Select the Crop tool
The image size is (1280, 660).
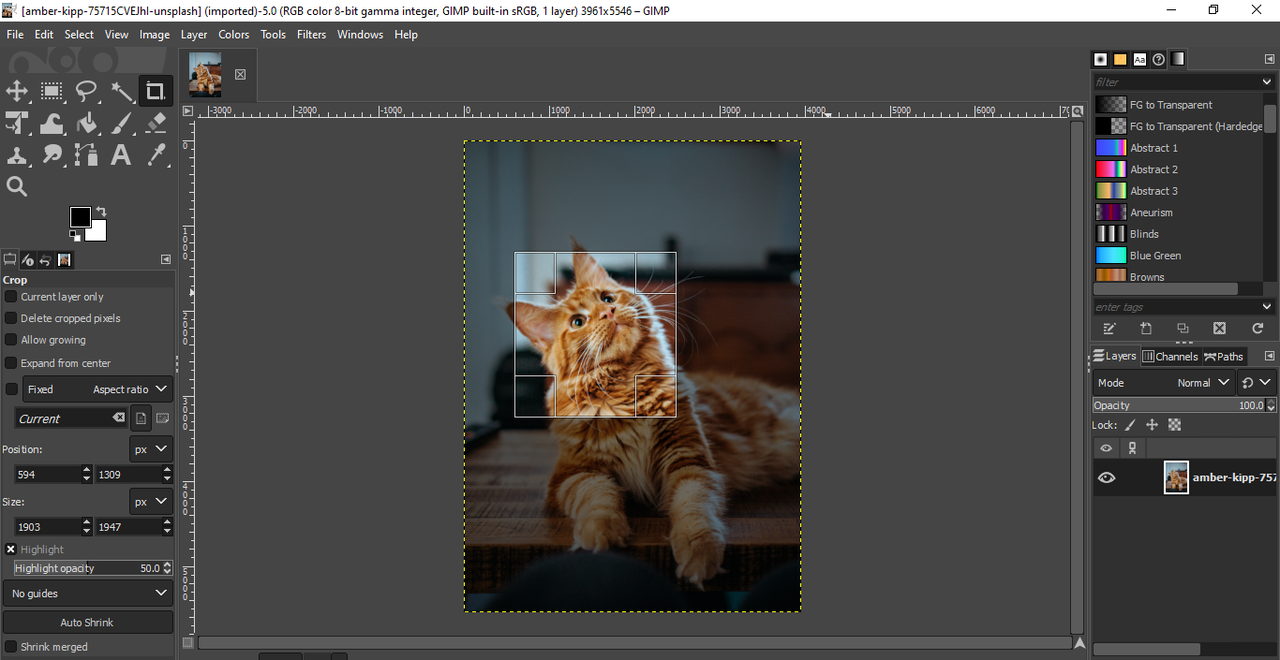155,92
